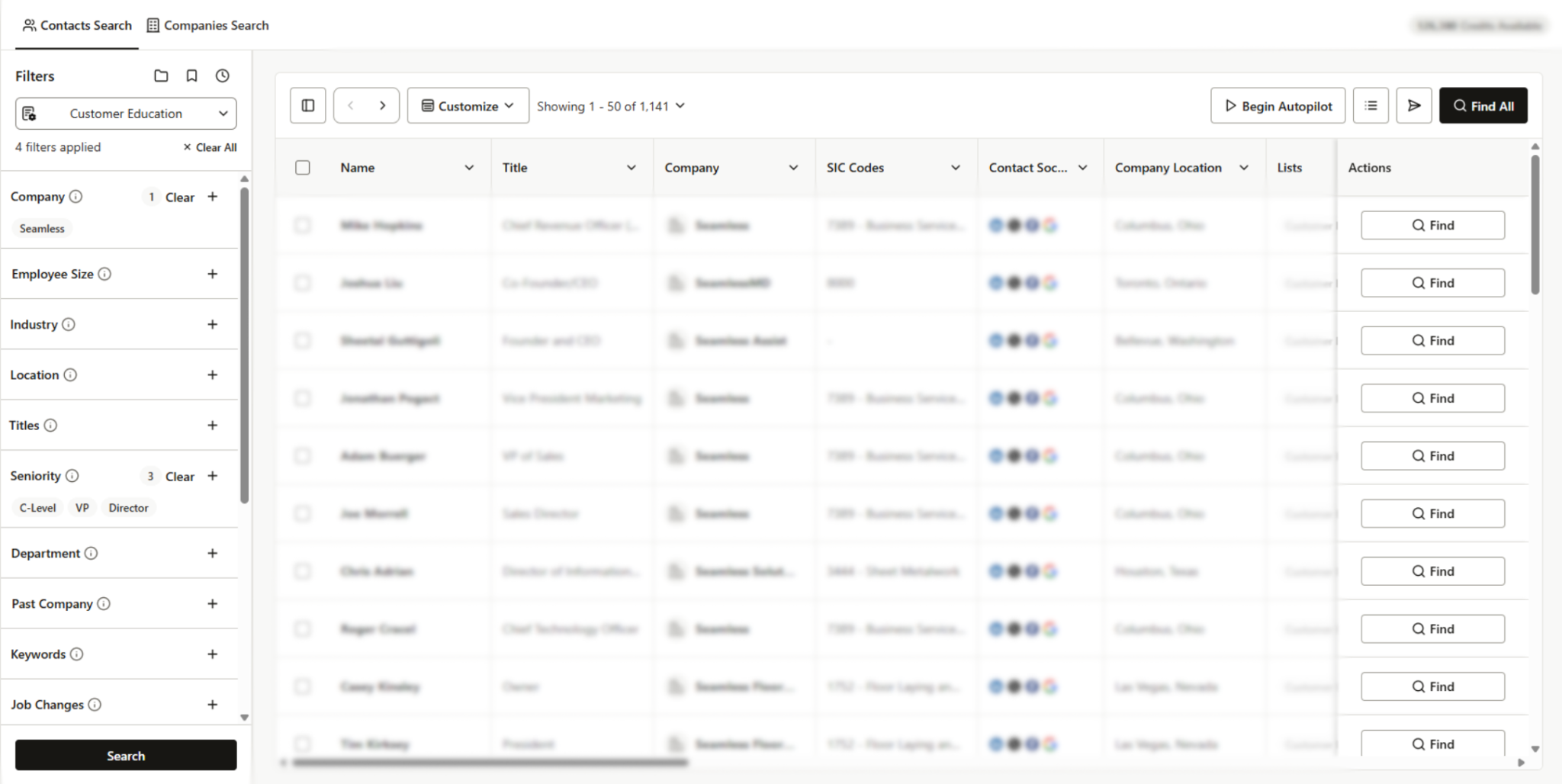
Task: Click Find button in first row
Action: coord(1432,225)
